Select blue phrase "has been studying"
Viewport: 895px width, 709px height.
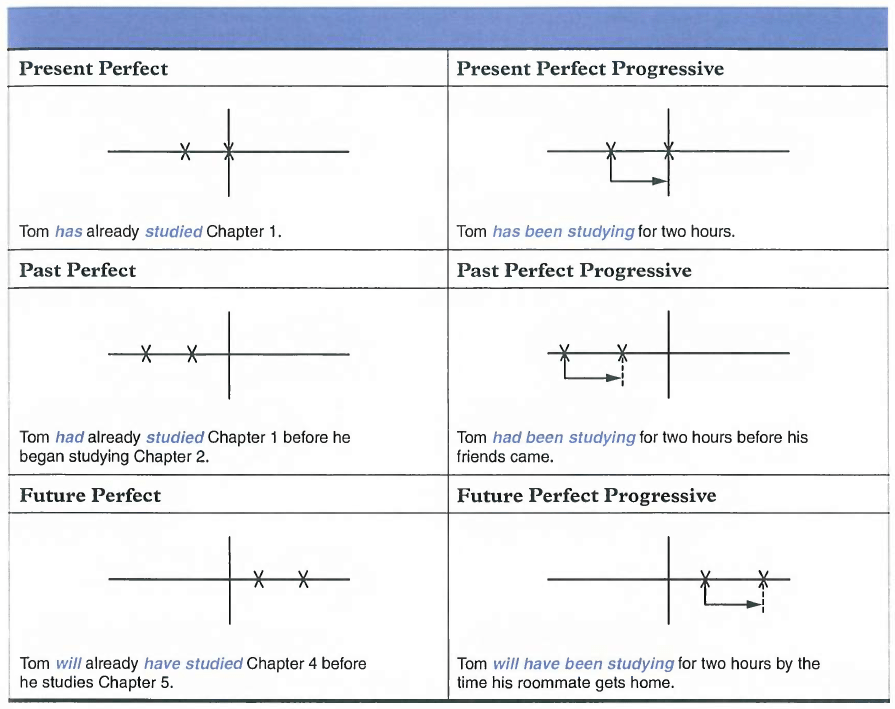[x=563, y=232]
